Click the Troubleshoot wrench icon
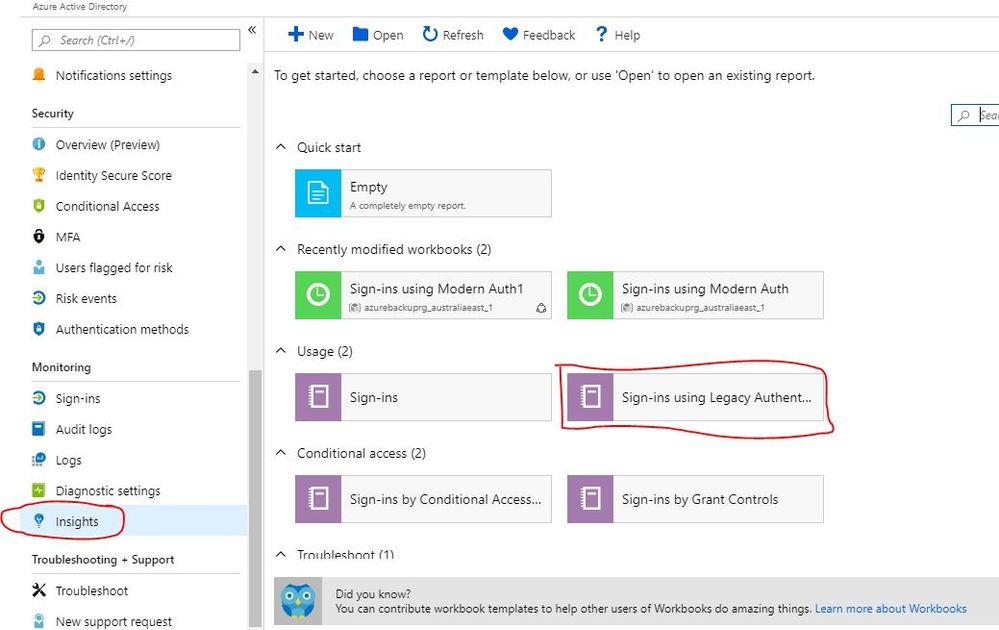 tap(39, 590)
